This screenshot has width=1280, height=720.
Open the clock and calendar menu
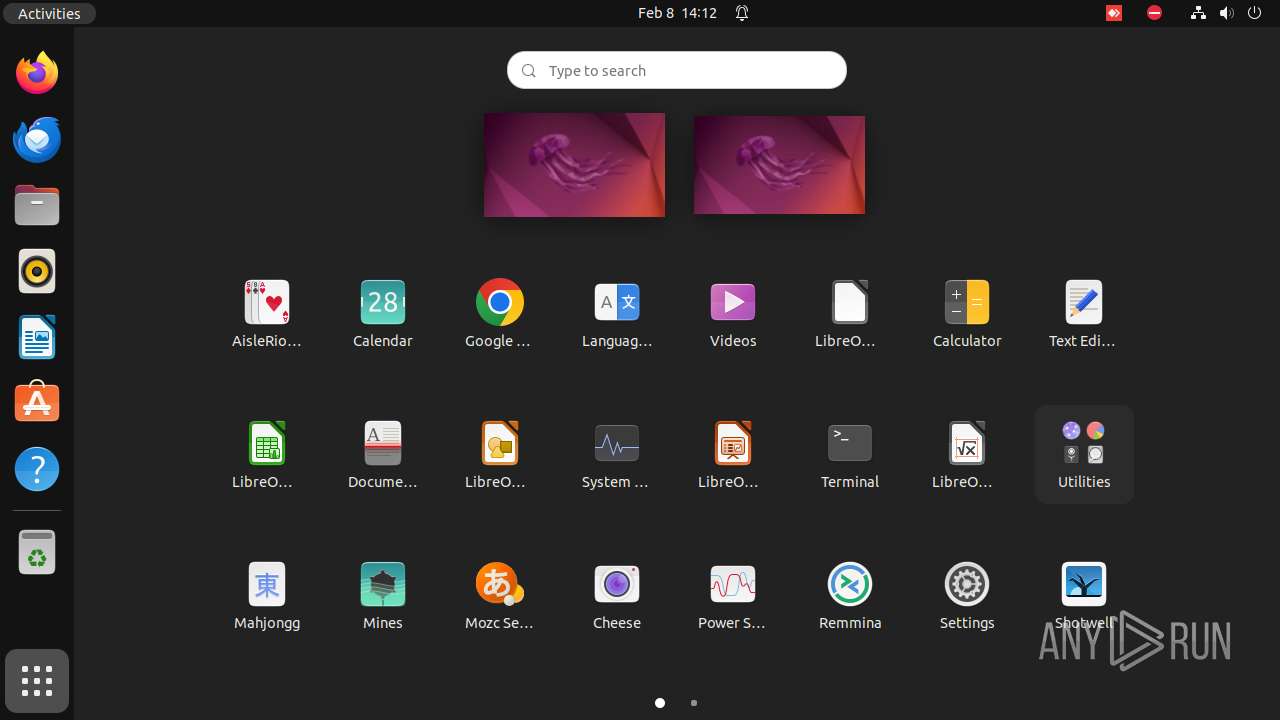pos(677,13)
